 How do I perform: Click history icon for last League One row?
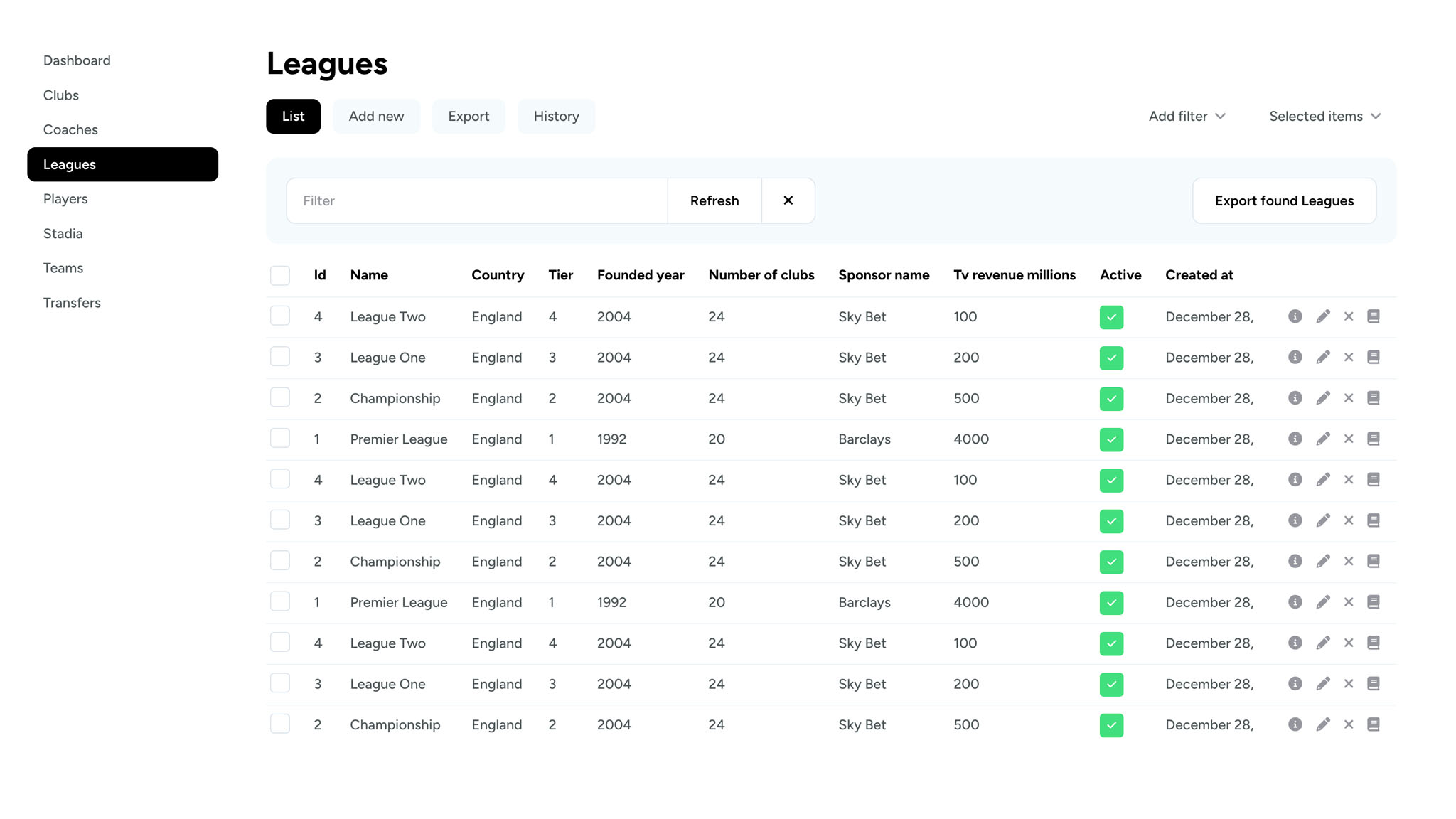click(x=1373, y=684)
